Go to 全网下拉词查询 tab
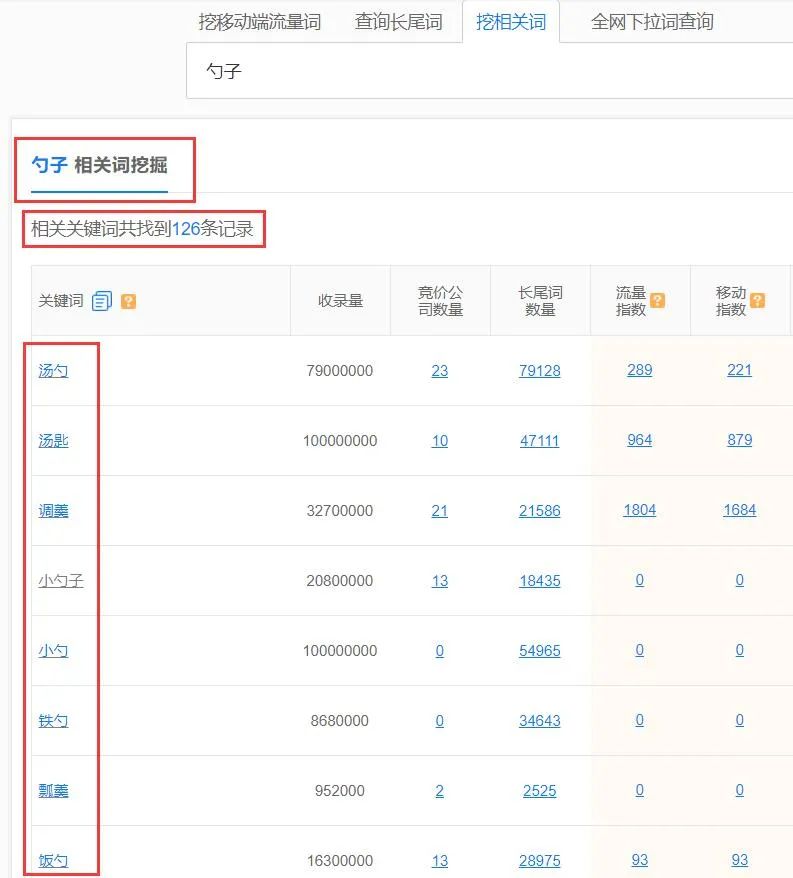Screen dimensions: 793x878 (652, 22)
